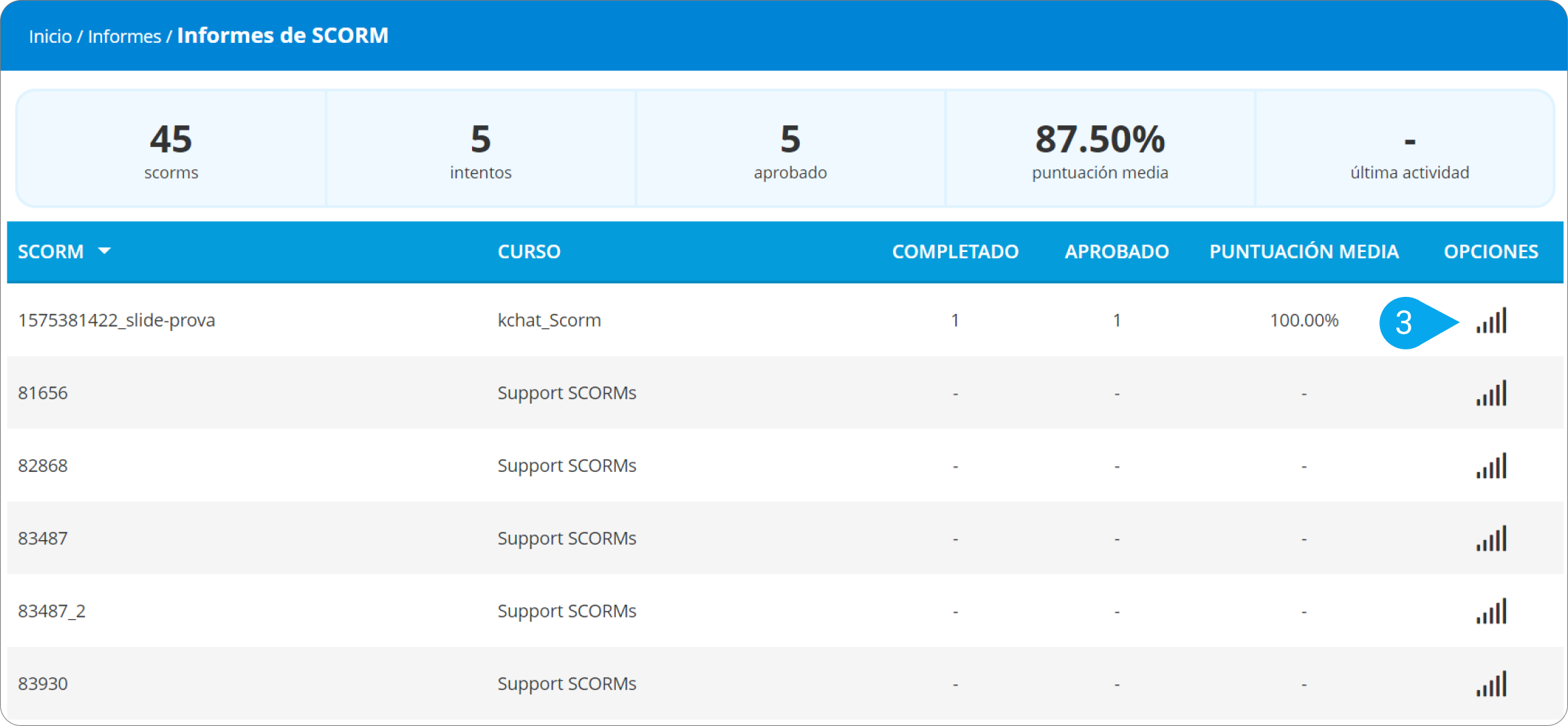Screen dimensions: 1568x726
Task: Navigate to Informes breadcrumb link
Action: 125,36
